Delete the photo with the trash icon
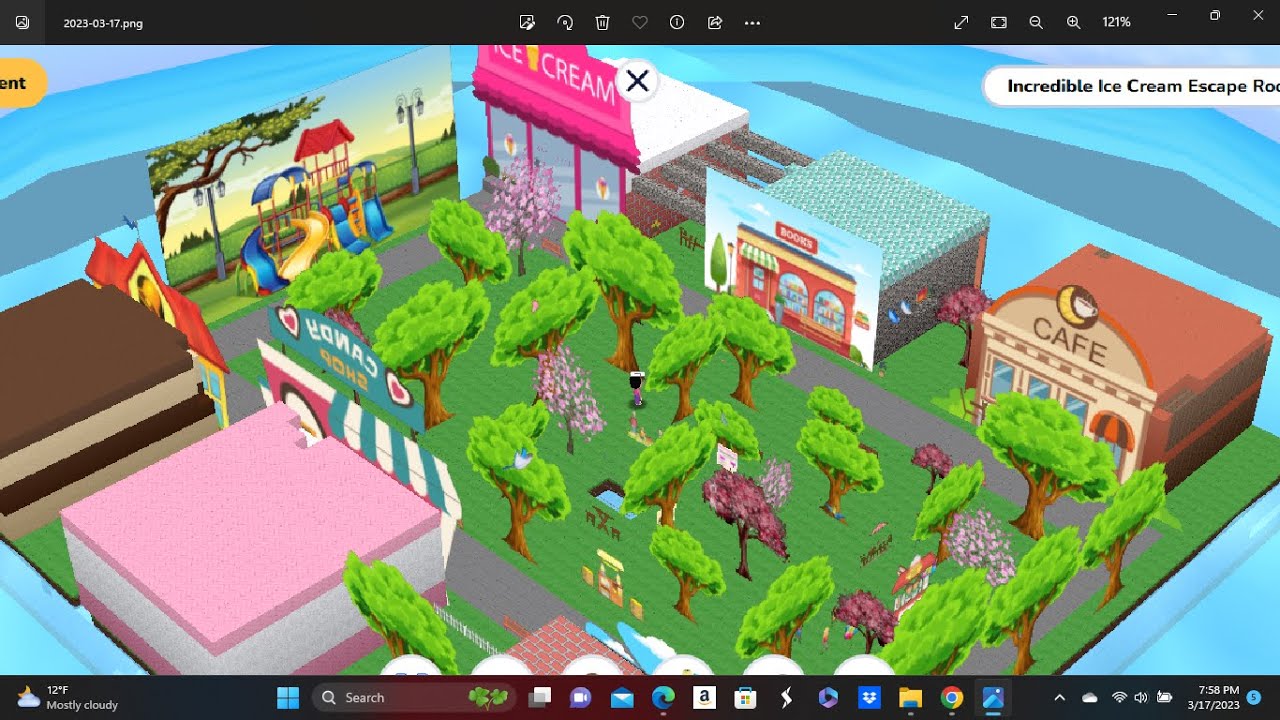The image size is (1280, 720). 602,22
